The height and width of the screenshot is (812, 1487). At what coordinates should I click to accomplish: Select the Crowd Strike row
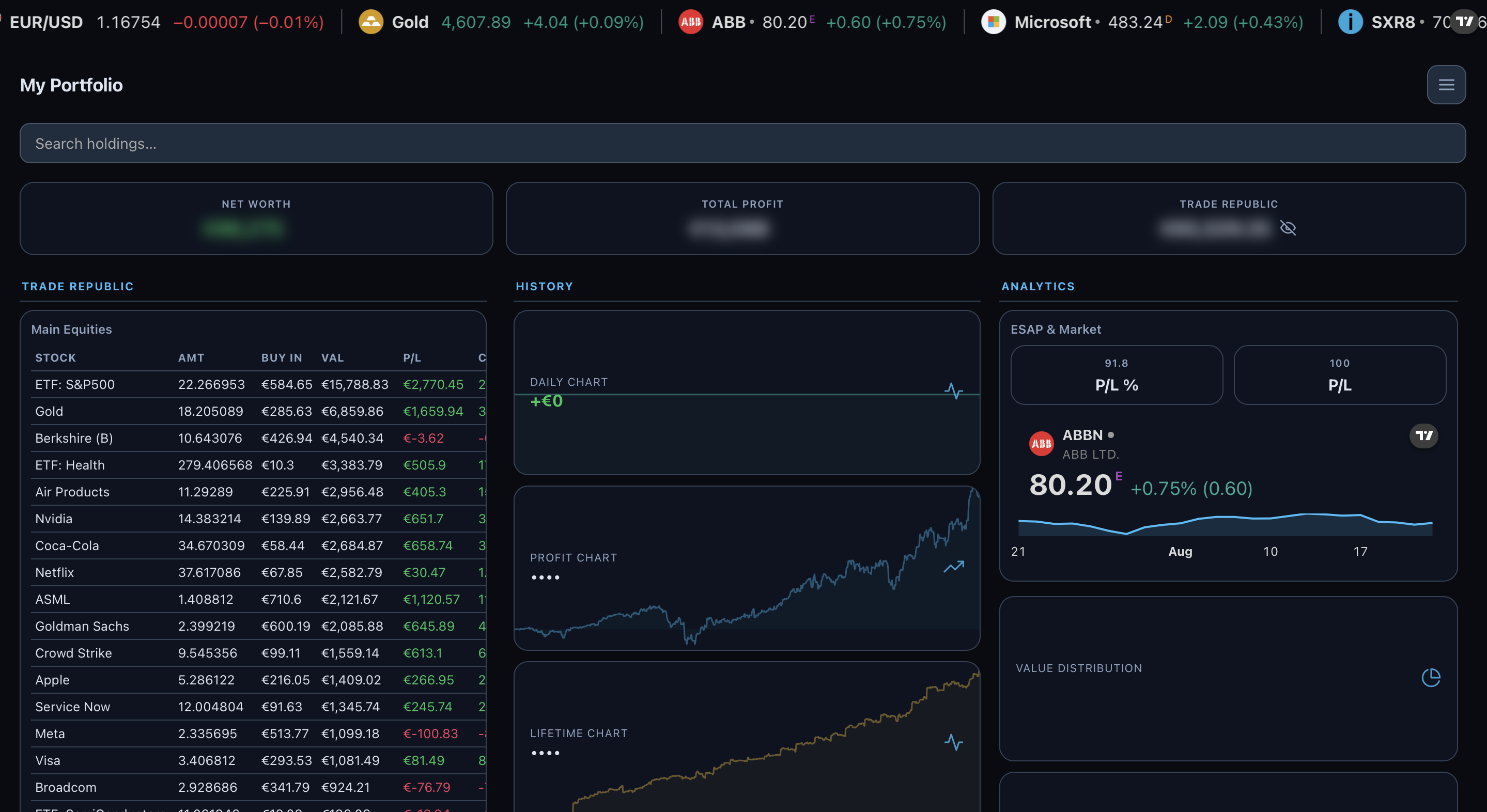259,653
